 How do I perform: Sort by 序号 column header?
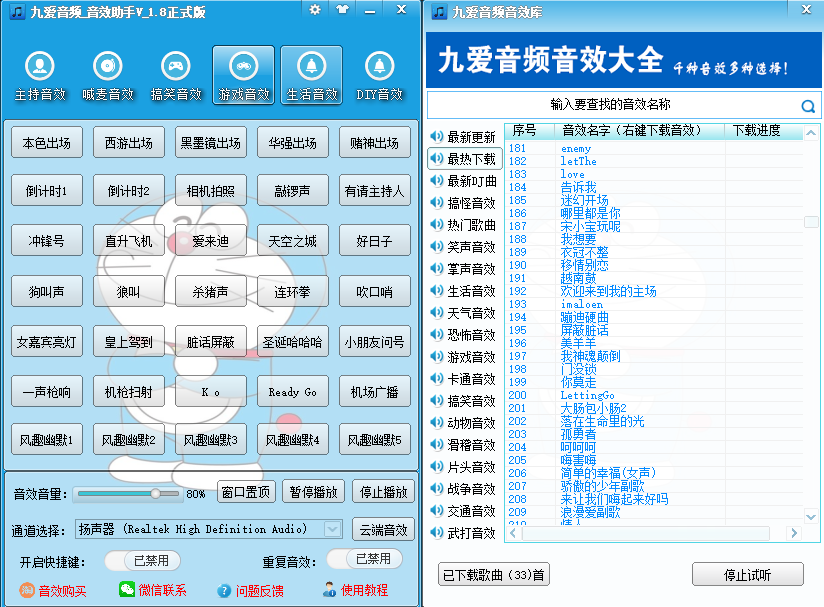click(x=529, y=130)
